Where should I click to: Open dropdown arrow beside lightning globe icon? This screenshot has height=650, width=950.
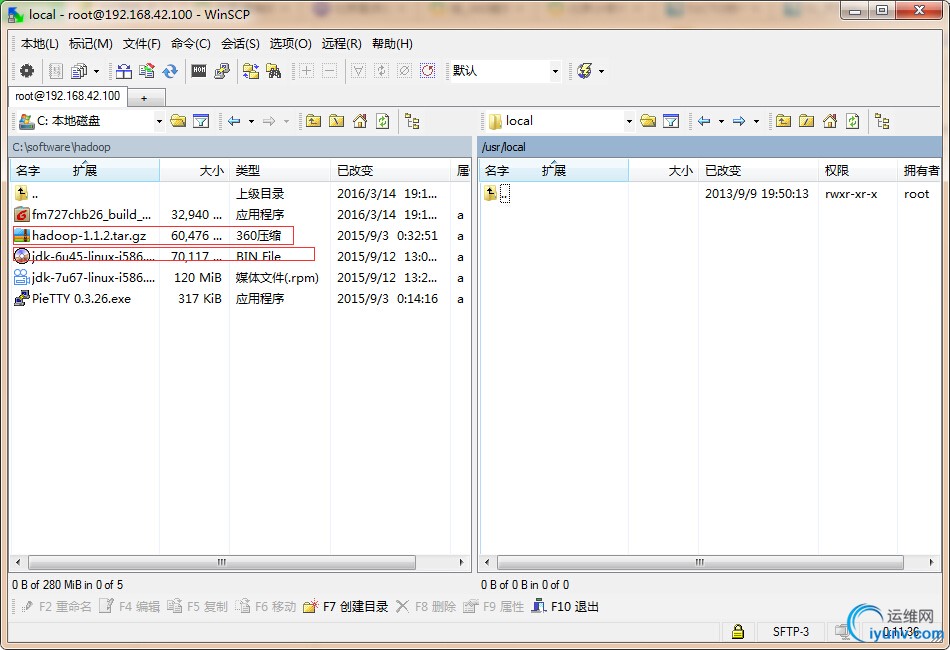click(x=601, y=71)
